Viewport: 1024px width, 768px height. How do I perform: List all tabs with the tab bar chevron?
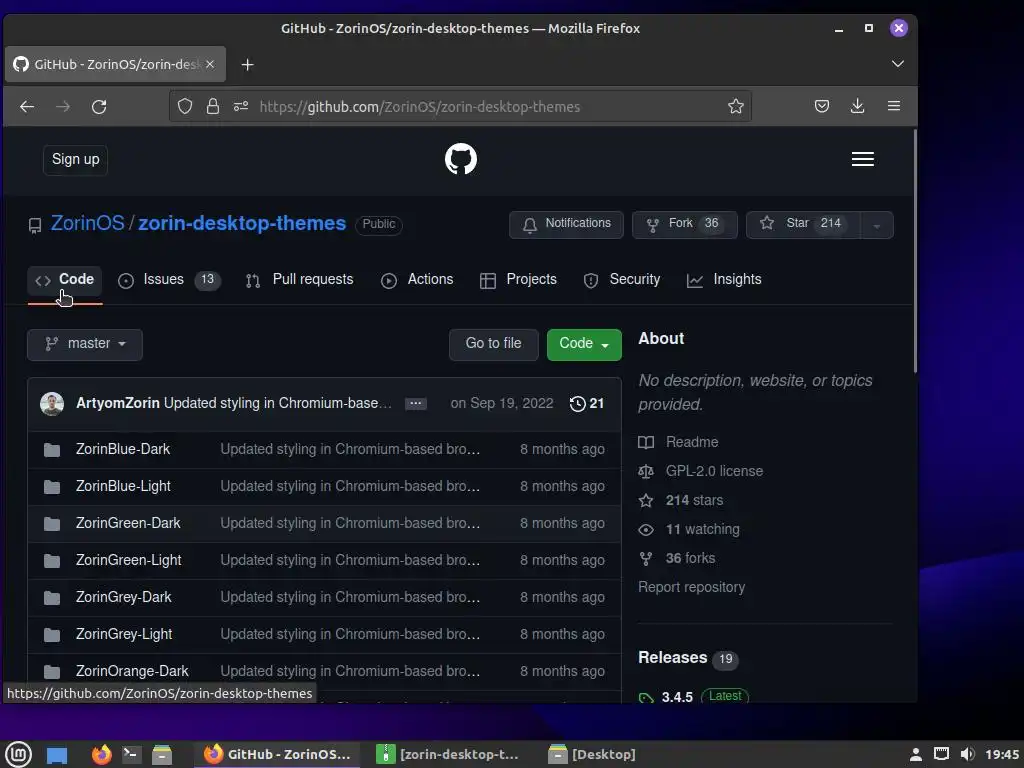coord(898,64)
